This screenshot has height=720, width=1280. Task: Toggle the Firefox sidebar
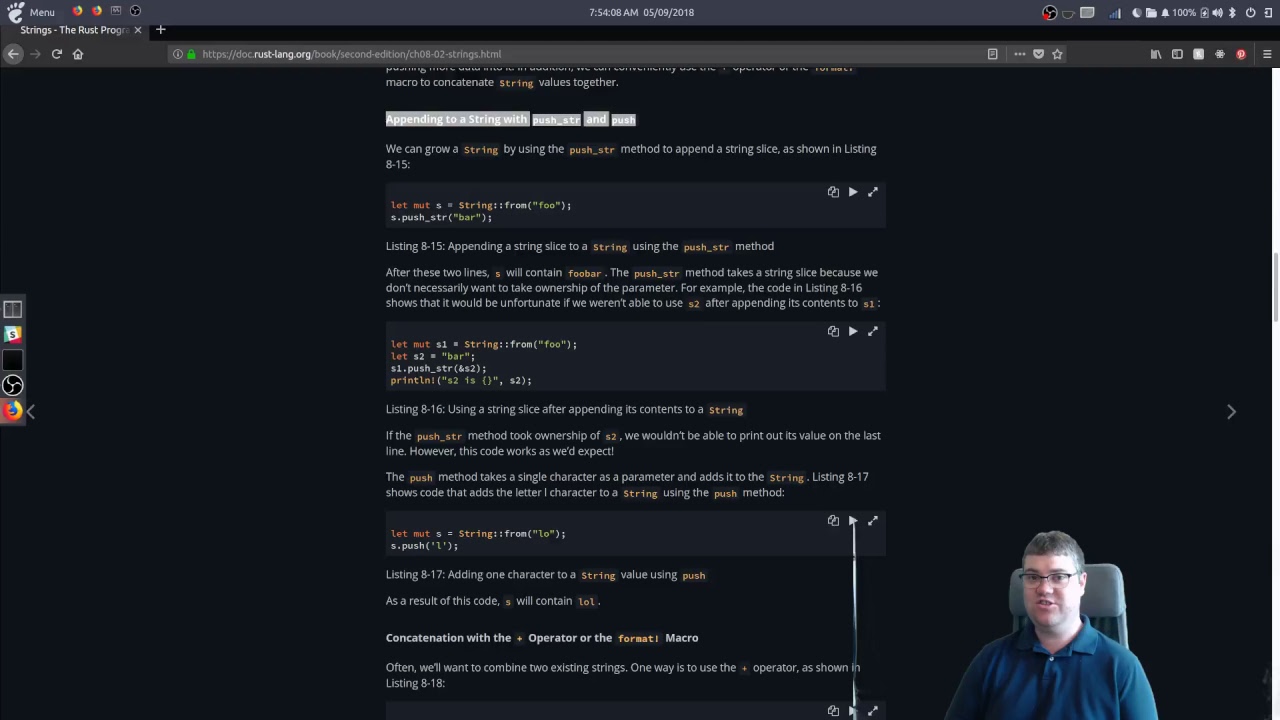point(1177,54)
